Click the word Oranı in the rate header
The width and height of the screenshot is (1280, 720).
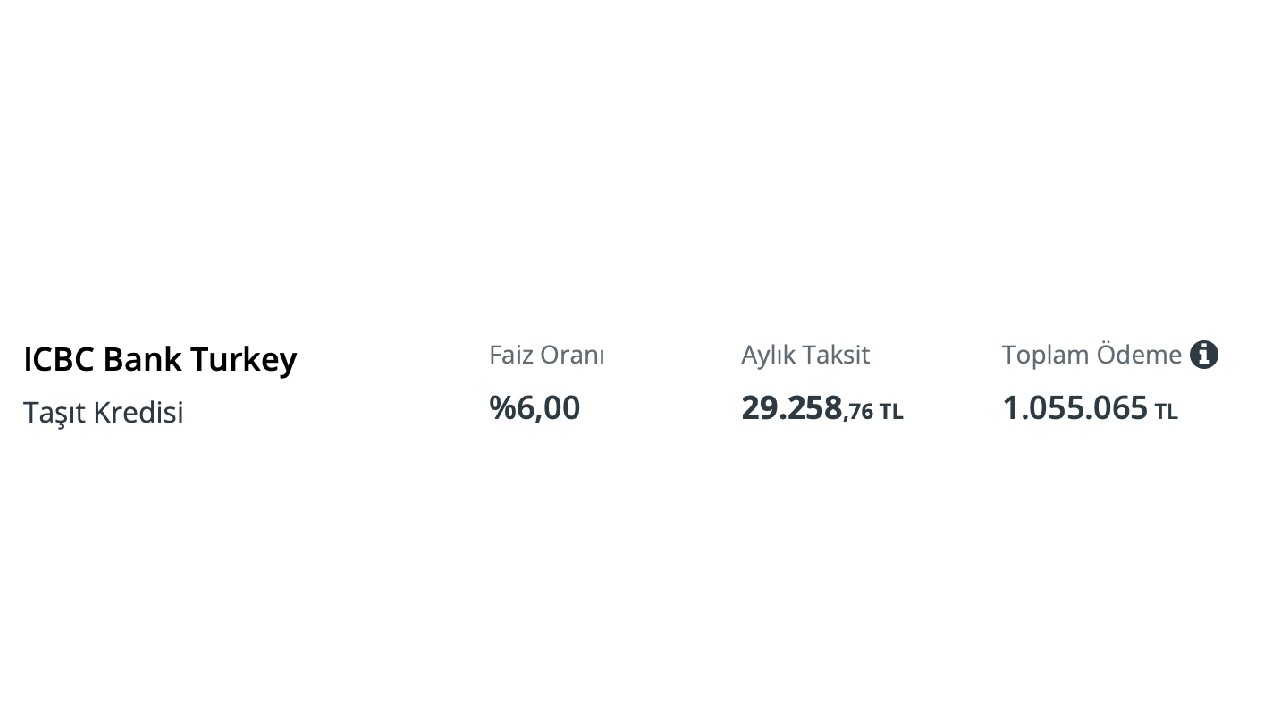click(573, 355)
